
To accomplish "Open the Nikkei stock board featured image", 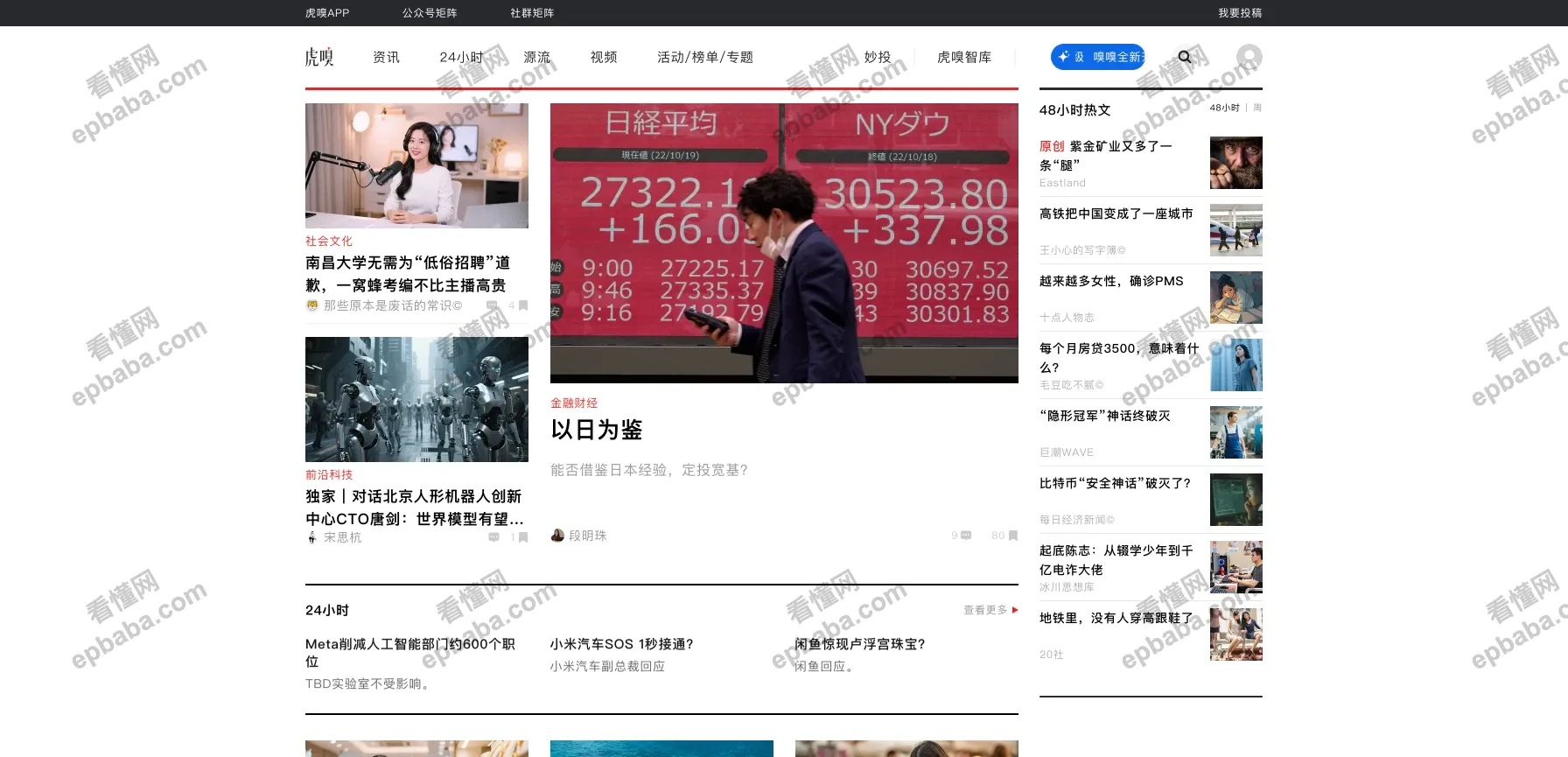I will pos(784,242).
